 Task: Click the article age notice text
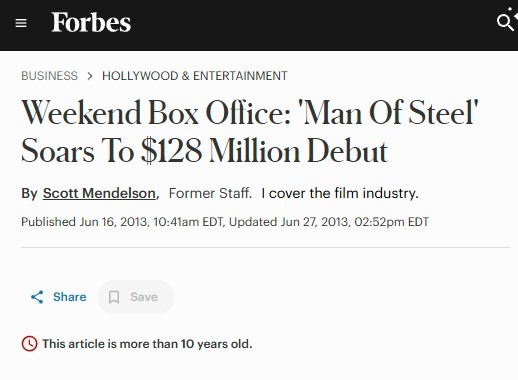click(x=147, y=344)
